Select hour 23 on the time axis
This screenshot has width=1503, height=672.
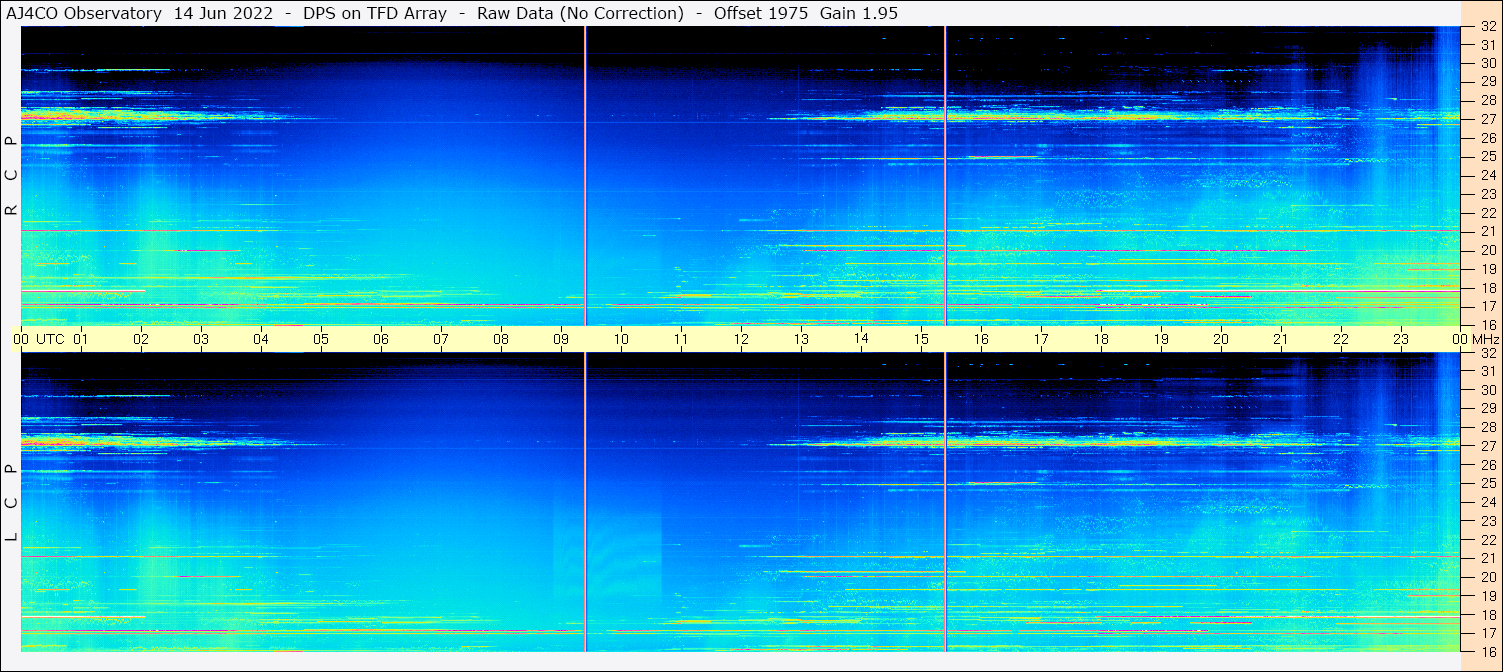[x=1401, y=339]
